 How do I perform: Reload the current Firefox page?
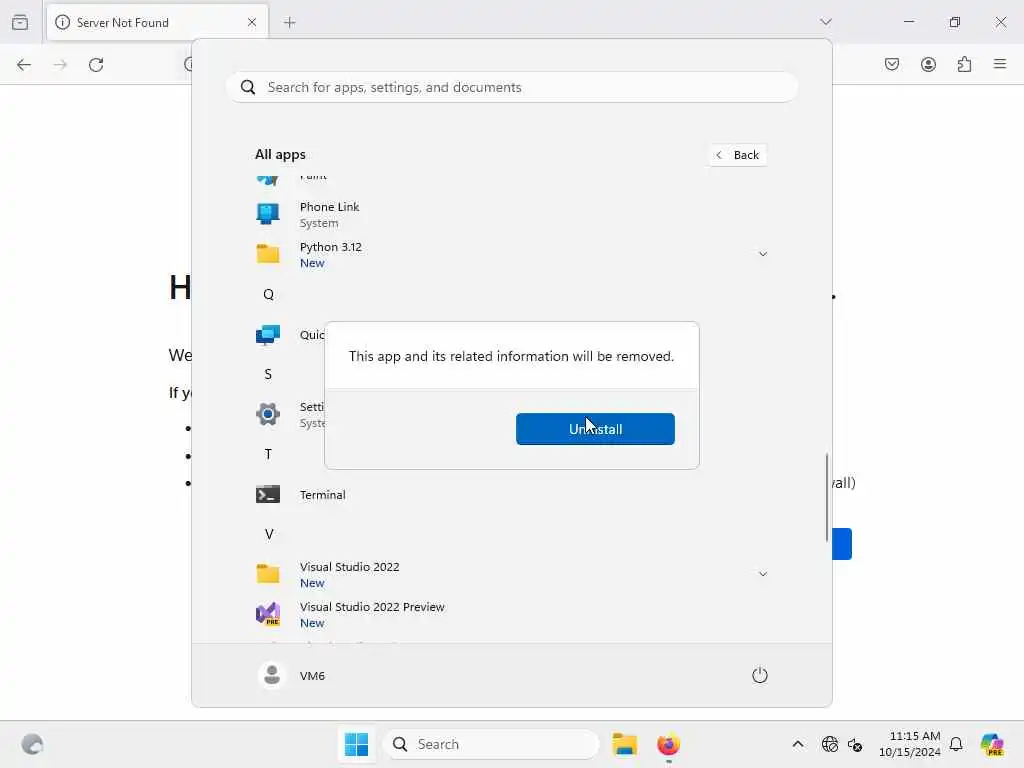96,65
